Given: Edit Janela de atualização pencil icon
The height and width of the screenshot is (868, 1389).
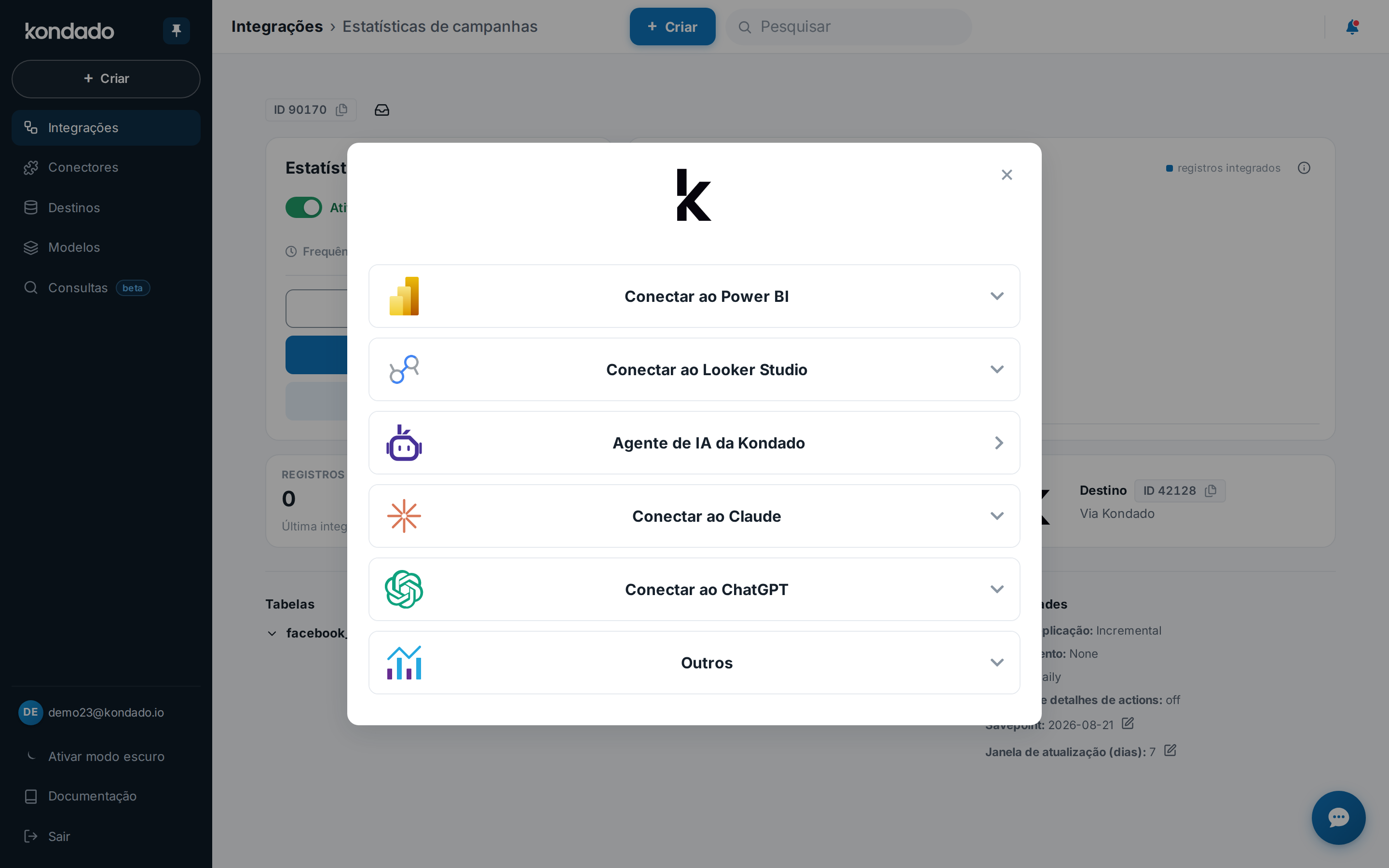Looking at the screenshot, I should 1171,750.
